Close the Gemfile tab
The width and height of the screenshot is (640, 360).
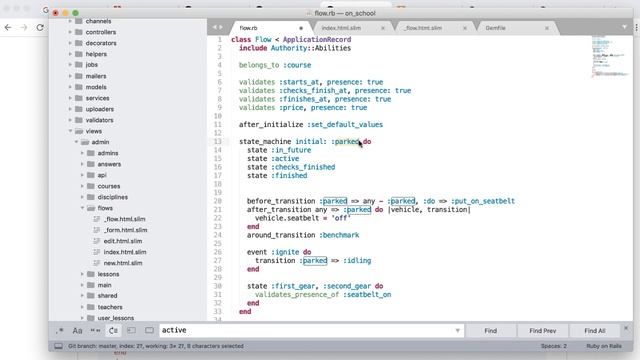click(x=547, y=28)
